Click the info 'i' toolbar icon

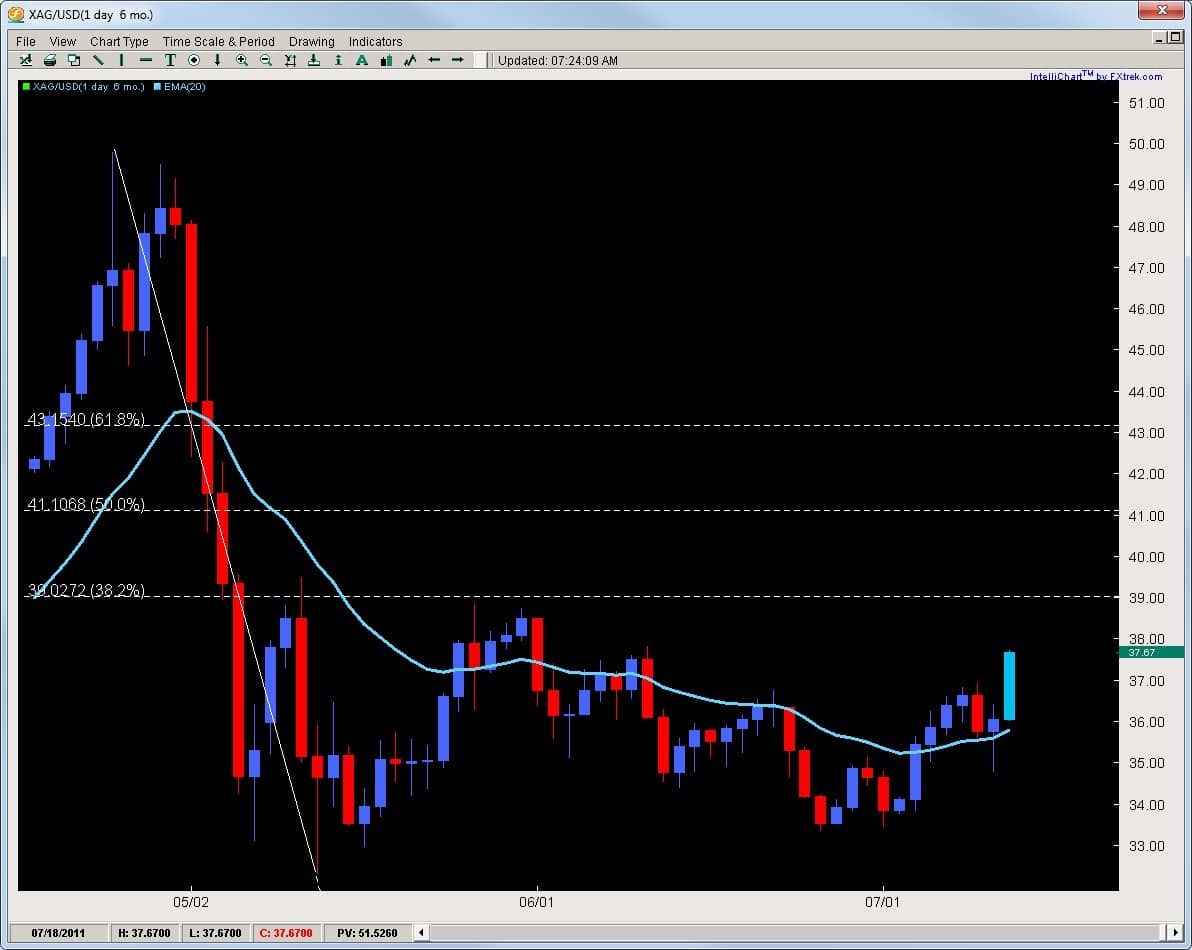[338, 60]
